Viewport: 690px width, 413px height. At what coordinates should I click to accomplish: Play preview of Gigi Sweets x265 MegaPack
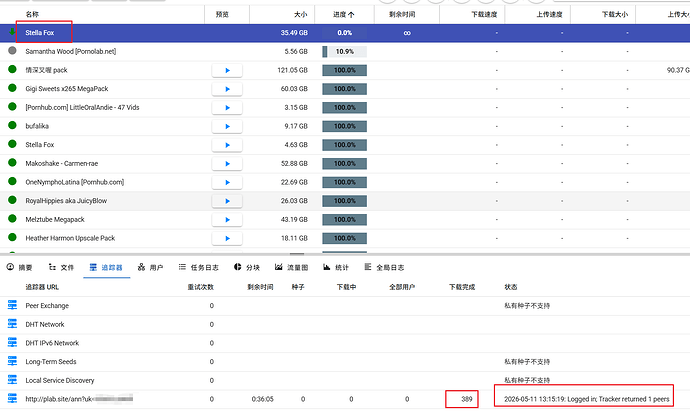(x=227, y=89)
